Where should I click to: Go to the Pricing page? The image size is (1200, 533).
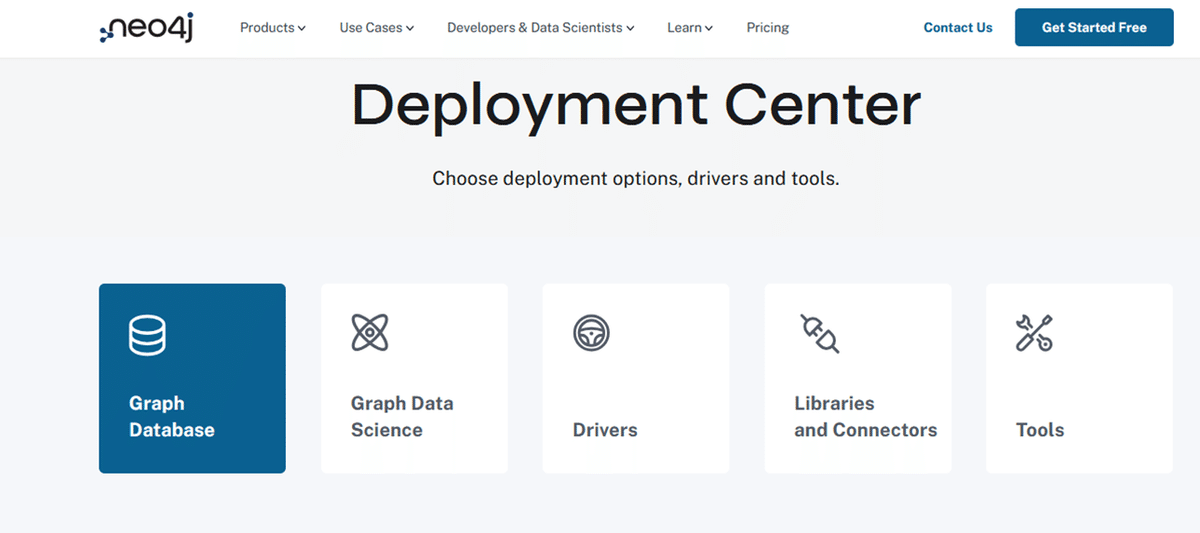click(x=768, y=28)
